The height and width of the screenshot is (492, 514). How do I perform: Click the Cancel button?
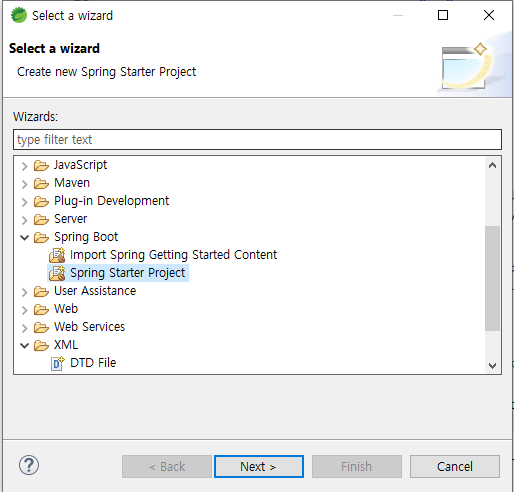click(x=455, y=466)
